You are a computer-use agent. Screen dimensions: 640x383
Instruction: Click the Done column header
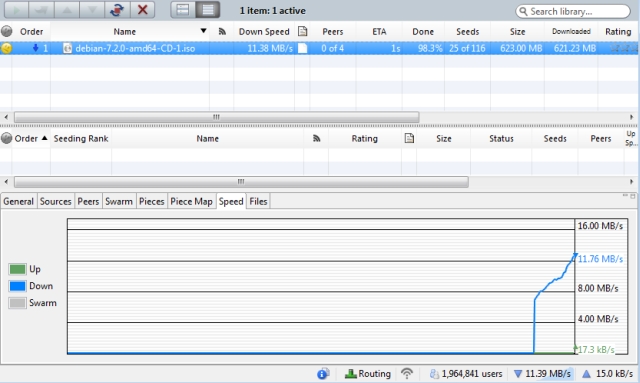pos(423,32)
